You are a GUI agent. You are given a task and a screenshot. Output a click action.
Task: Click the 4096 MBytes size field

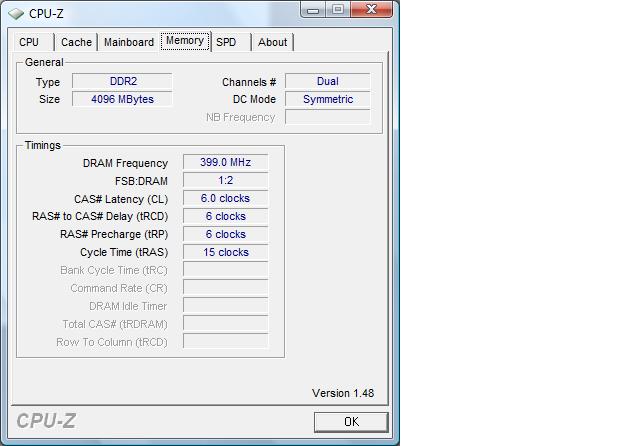point(122,99)
